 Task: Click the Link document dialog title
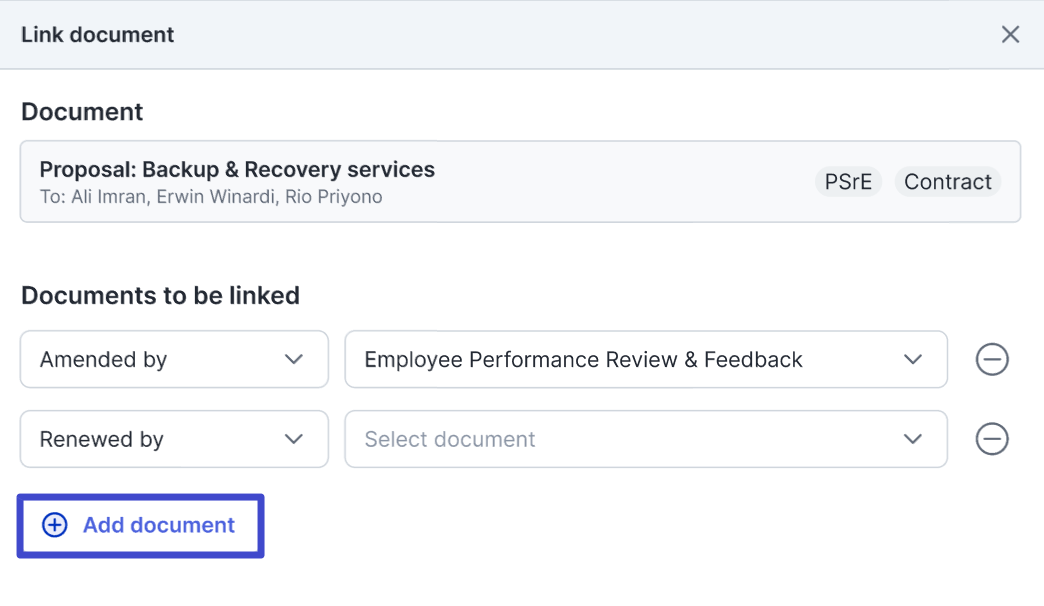(98, 35)
